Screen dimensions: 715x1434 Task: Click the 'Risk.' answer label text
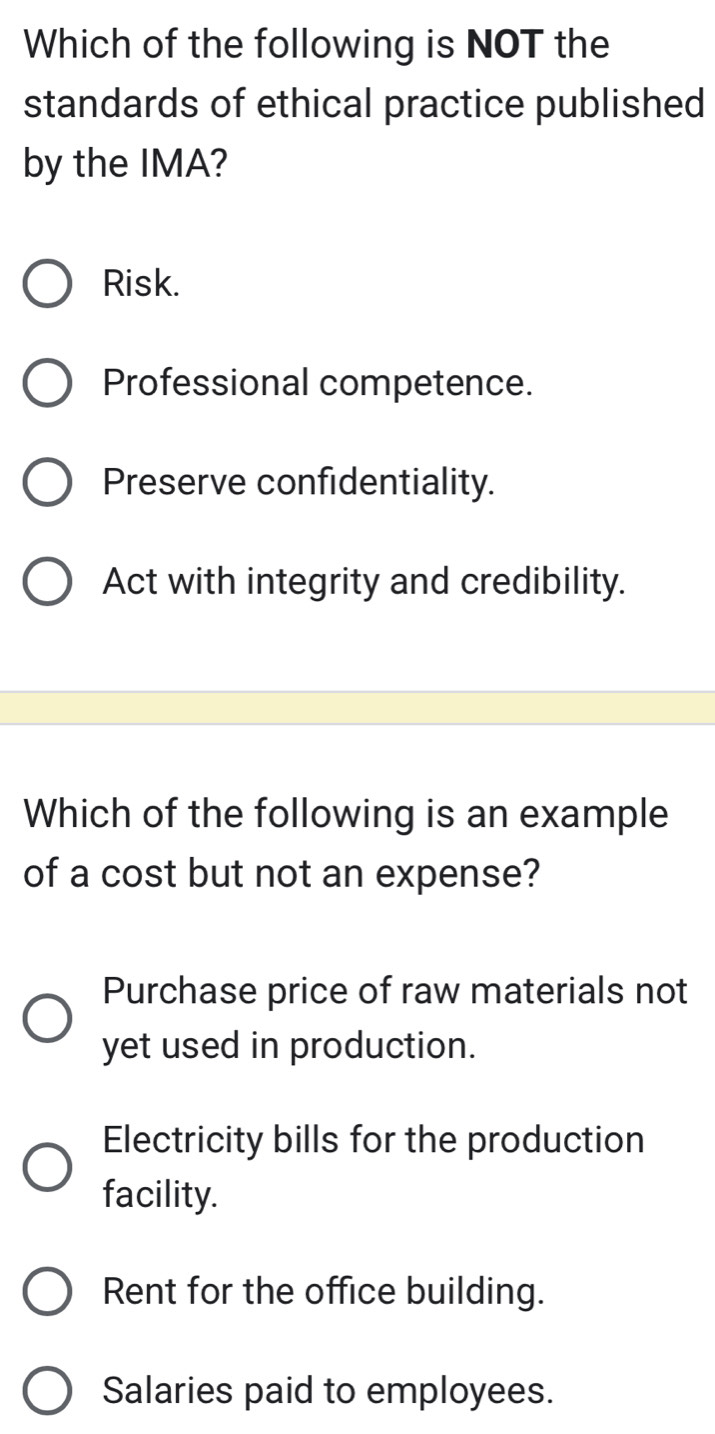[142, 285]
